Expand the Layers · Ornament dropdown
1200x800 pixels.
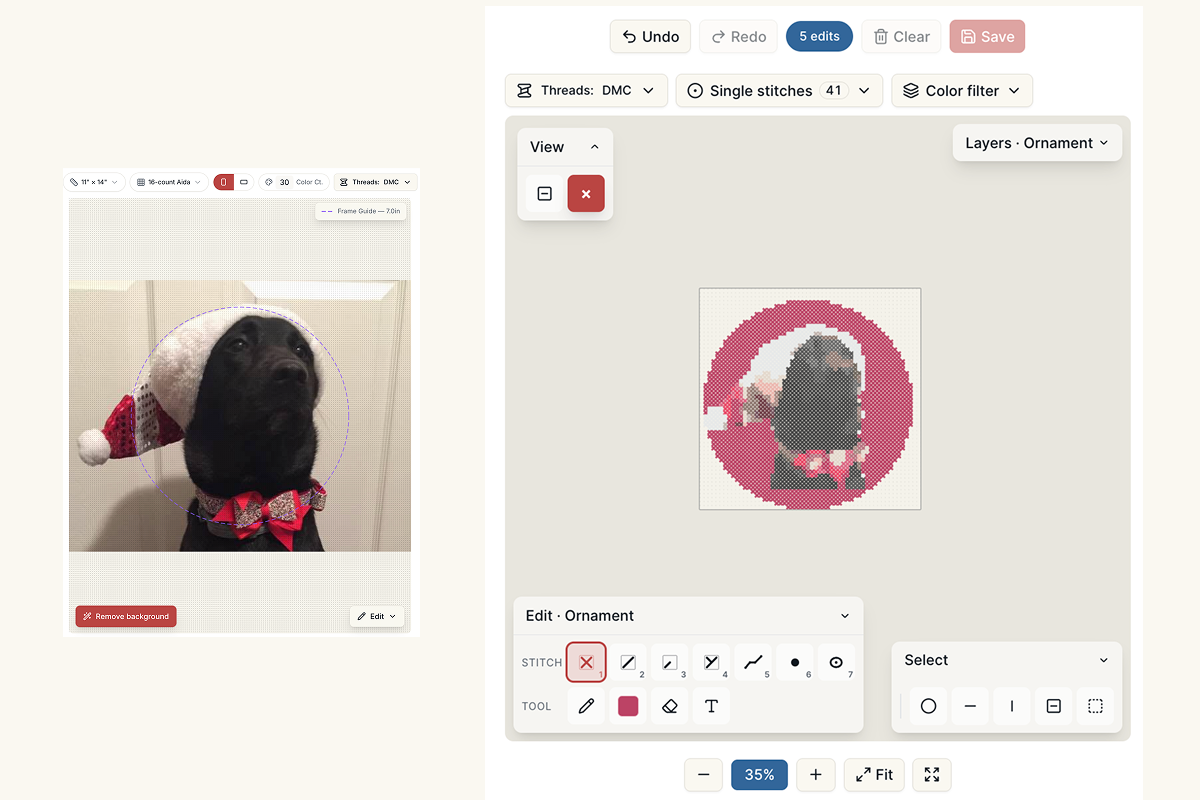point(1037,143)
